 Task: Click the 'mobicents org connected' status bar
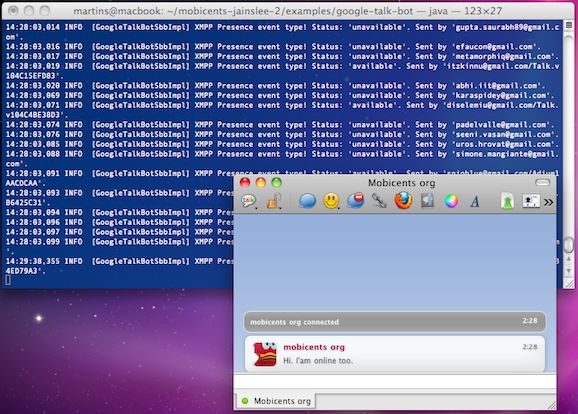click(395, 322)
